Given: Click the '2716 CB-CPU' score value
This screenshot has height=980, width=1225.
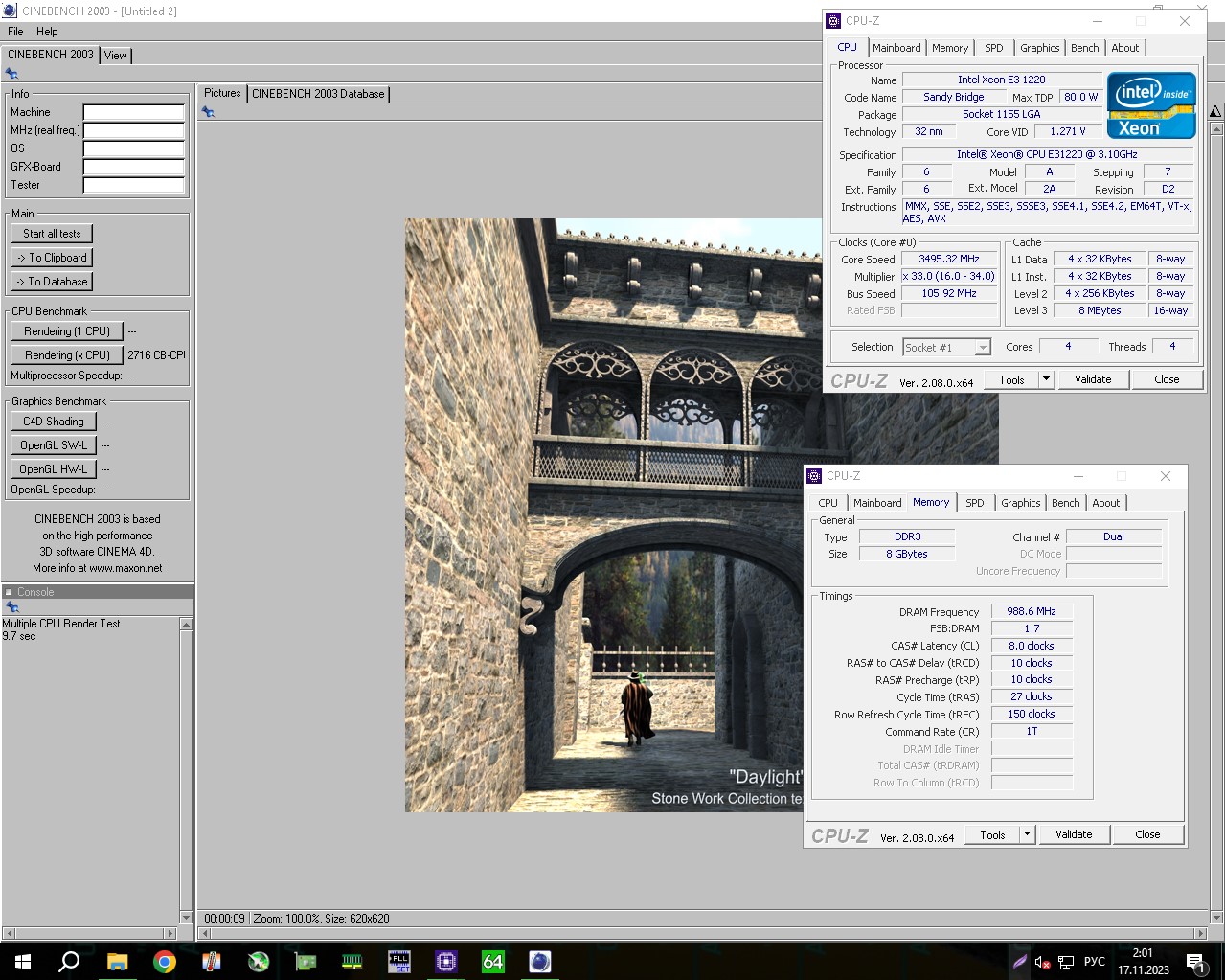Looking at the screenshot, I should (x=156, y=355).
